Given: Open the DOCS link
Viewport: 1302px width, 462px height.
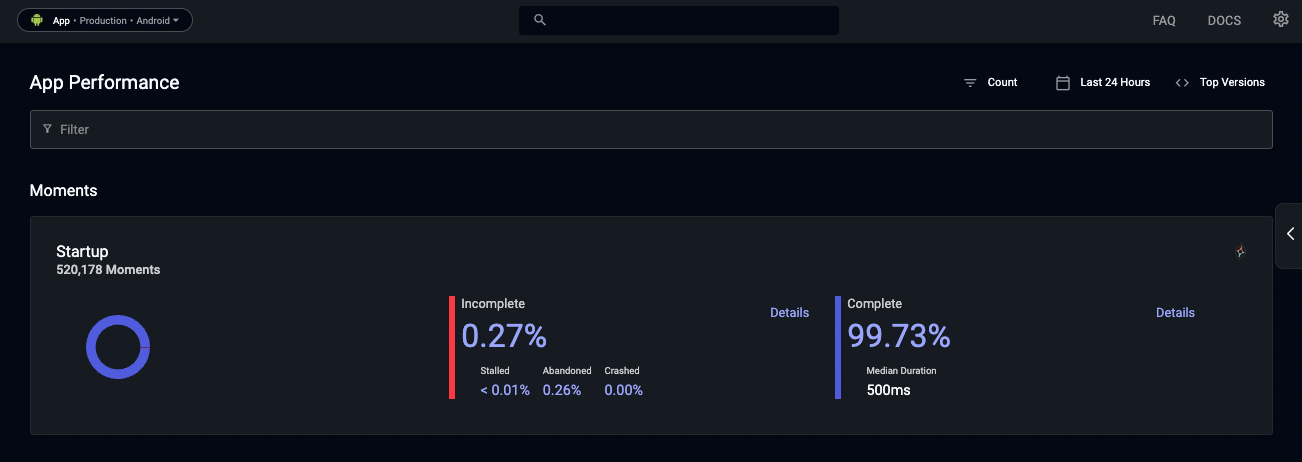Looking at the screenshot, I should pos(1224,21).
